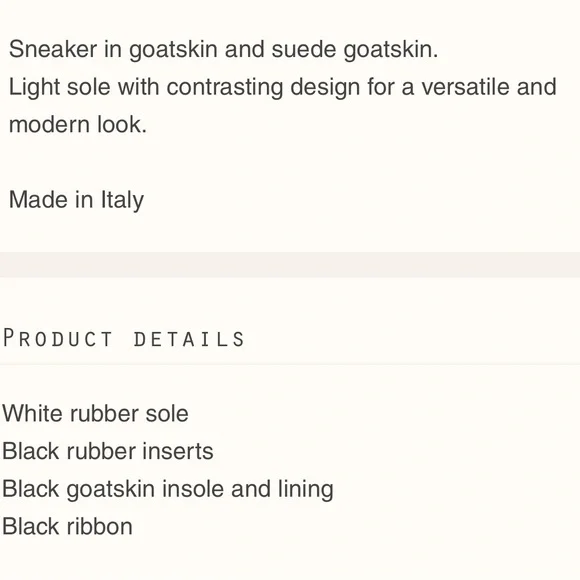Screen dimensions: 580x580
Task: Select the "Black ribbon" detail line
Action: coord(67,526)
